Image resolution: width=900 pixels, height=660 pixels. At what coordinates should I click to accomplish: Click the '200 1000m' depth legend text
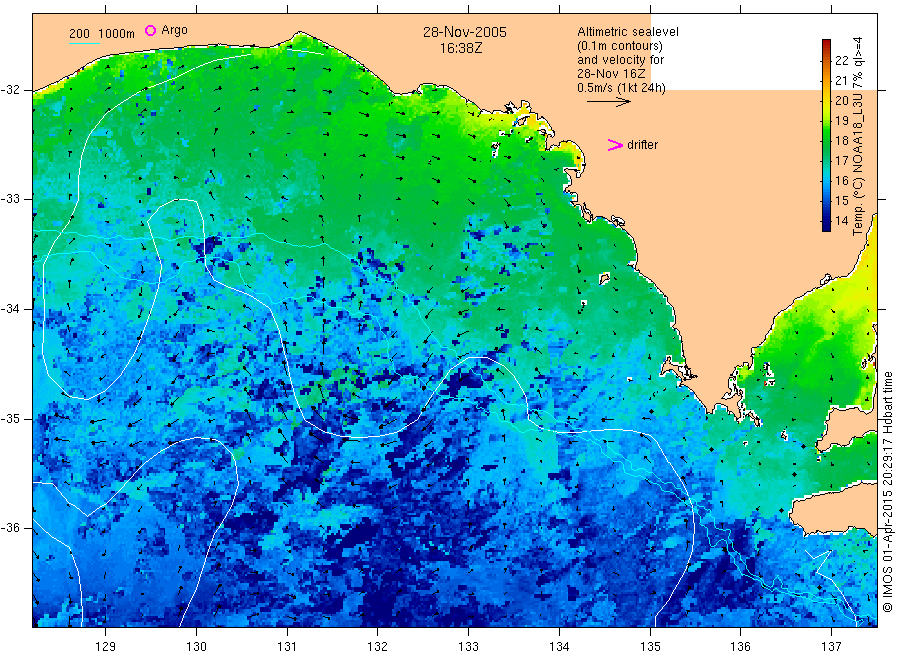point(102,34)
